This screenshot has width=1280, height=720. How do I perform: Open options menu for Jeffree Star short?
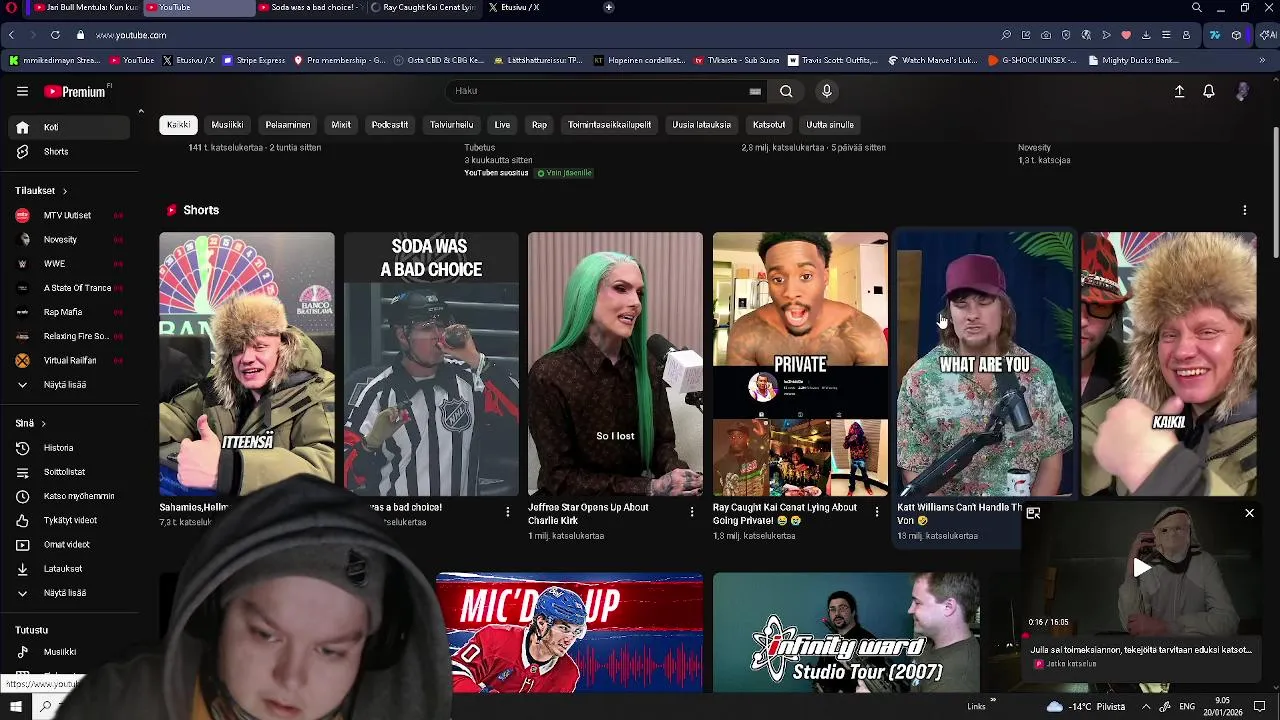pyautogui.click(x=691, y=512)
